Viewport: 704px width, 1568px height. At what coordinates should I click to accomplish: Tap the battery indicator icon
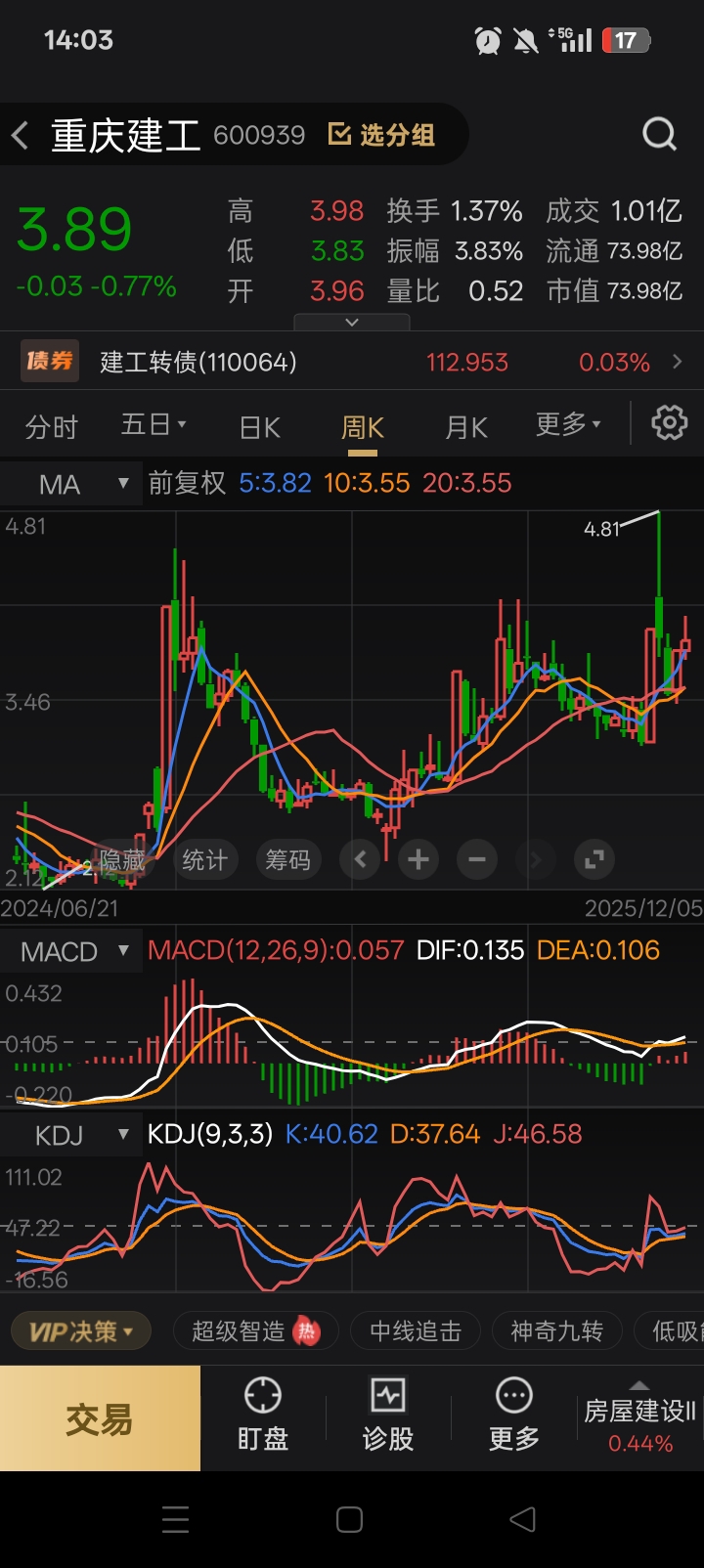point(627,40)
